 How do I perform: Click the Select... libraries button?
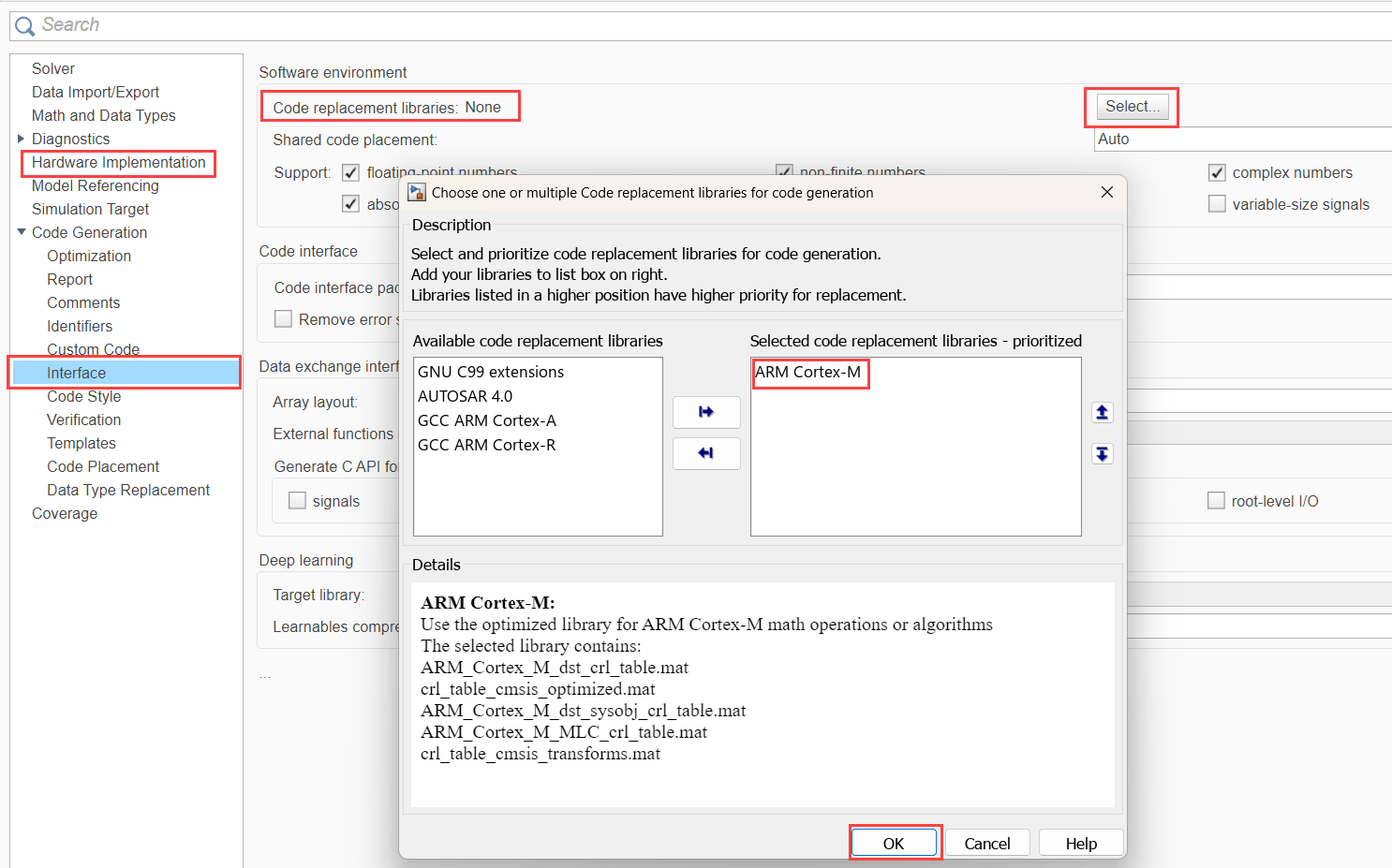(x=1132, y=107)
